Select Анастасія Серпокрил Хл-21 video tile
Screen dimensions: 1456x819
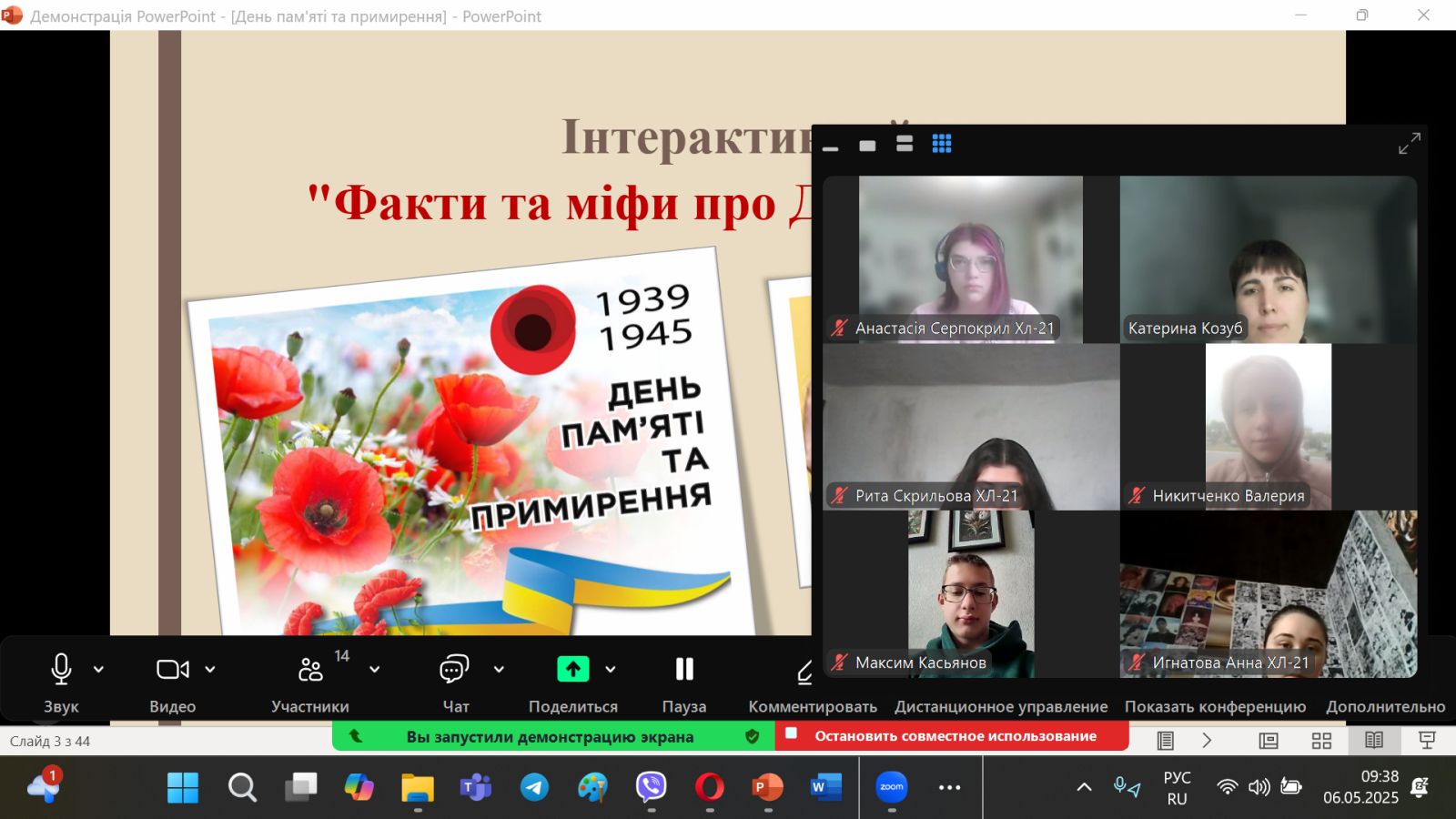[x=971, y=259]
